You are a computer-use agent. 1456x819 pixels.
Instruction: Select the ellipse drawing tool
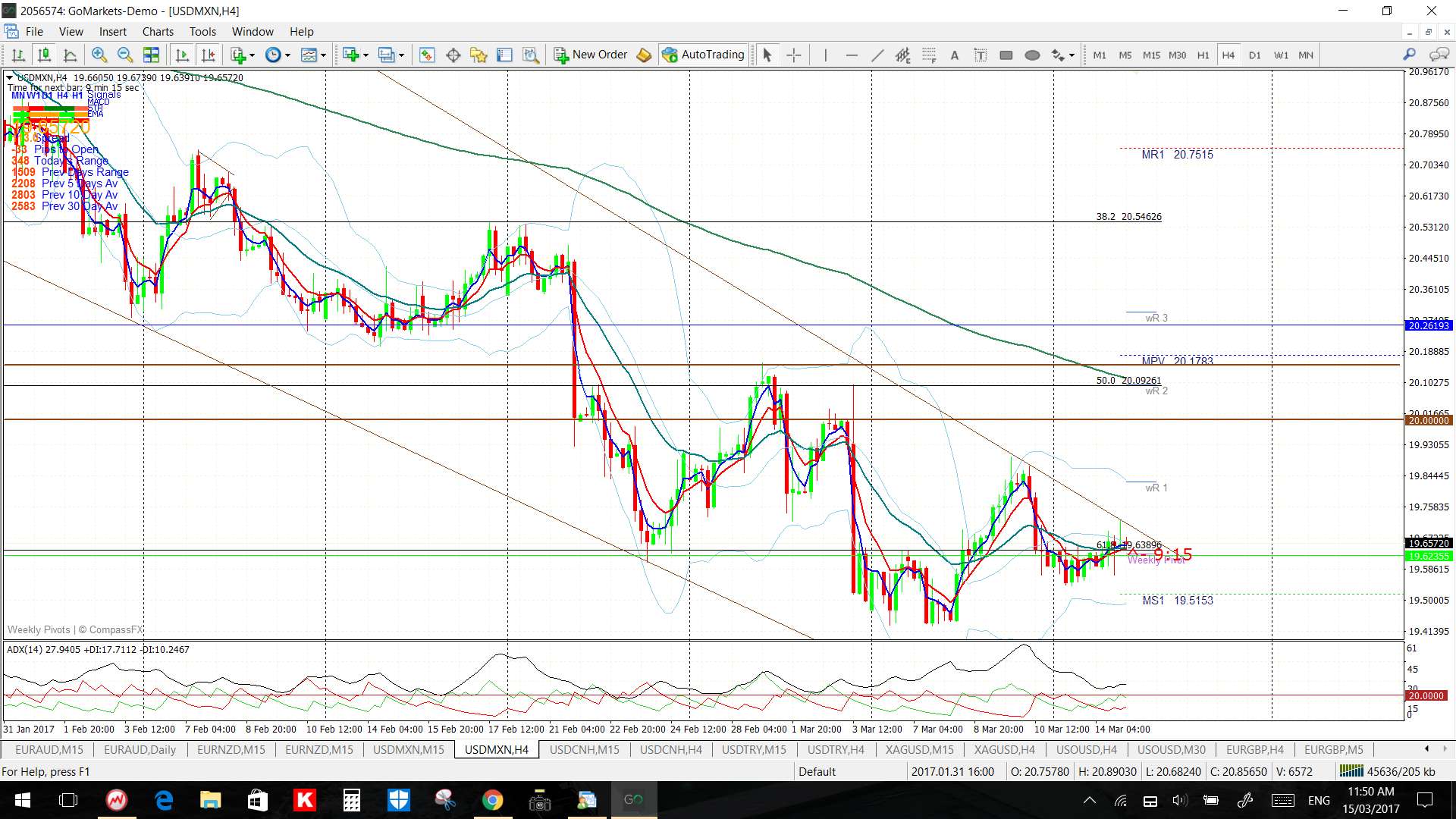pyautogui.click(x=1032, y=55)
